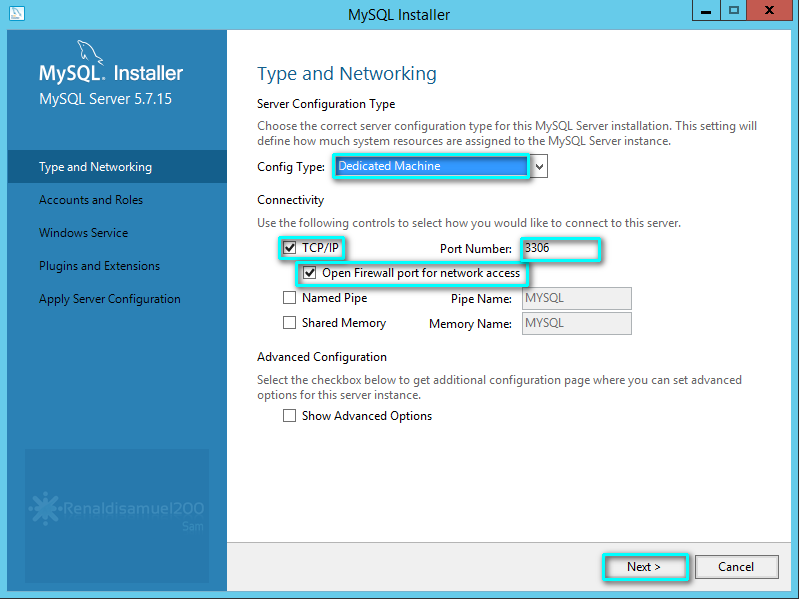Viewport: 799px width, 599px height.
Task: Select the Dedicated Machine combo box field
Action: click(x=431, y=167)
